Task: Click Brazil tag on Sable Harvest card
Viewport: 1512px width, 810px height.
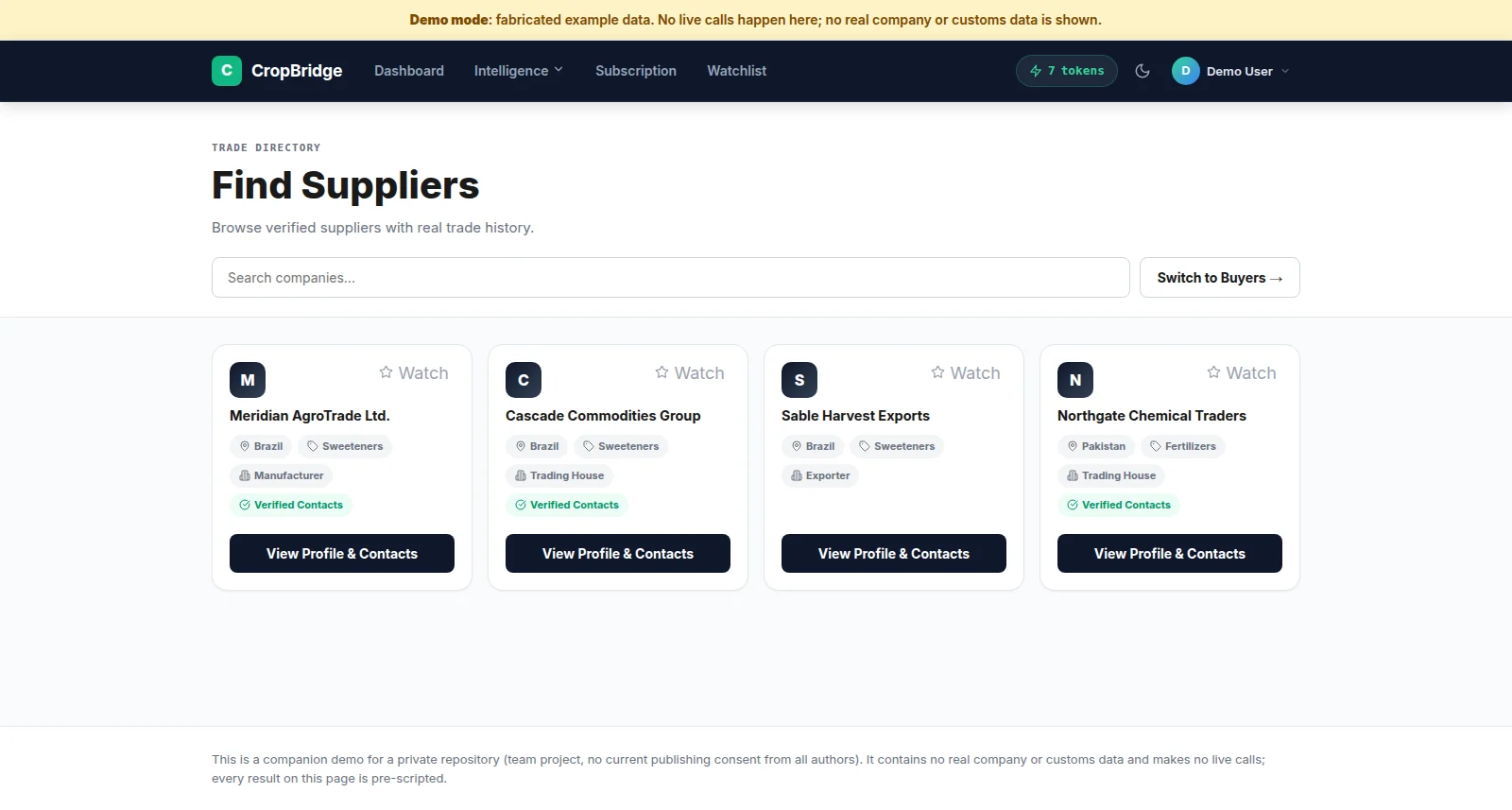Action: tap(813, 446)
